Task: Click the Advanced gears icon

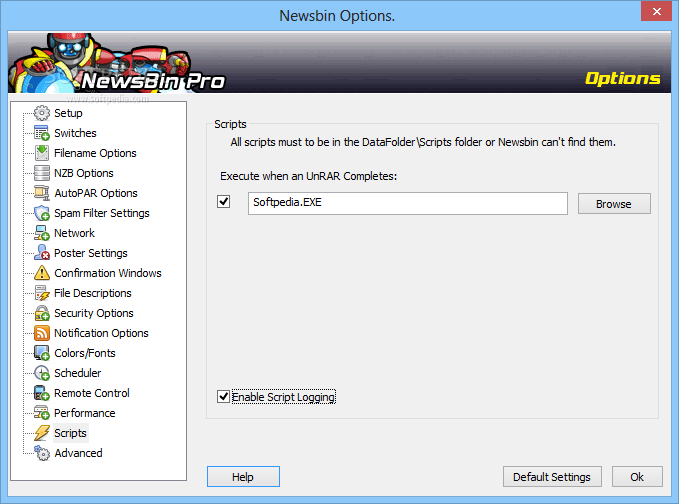Action: pos(42,453)
